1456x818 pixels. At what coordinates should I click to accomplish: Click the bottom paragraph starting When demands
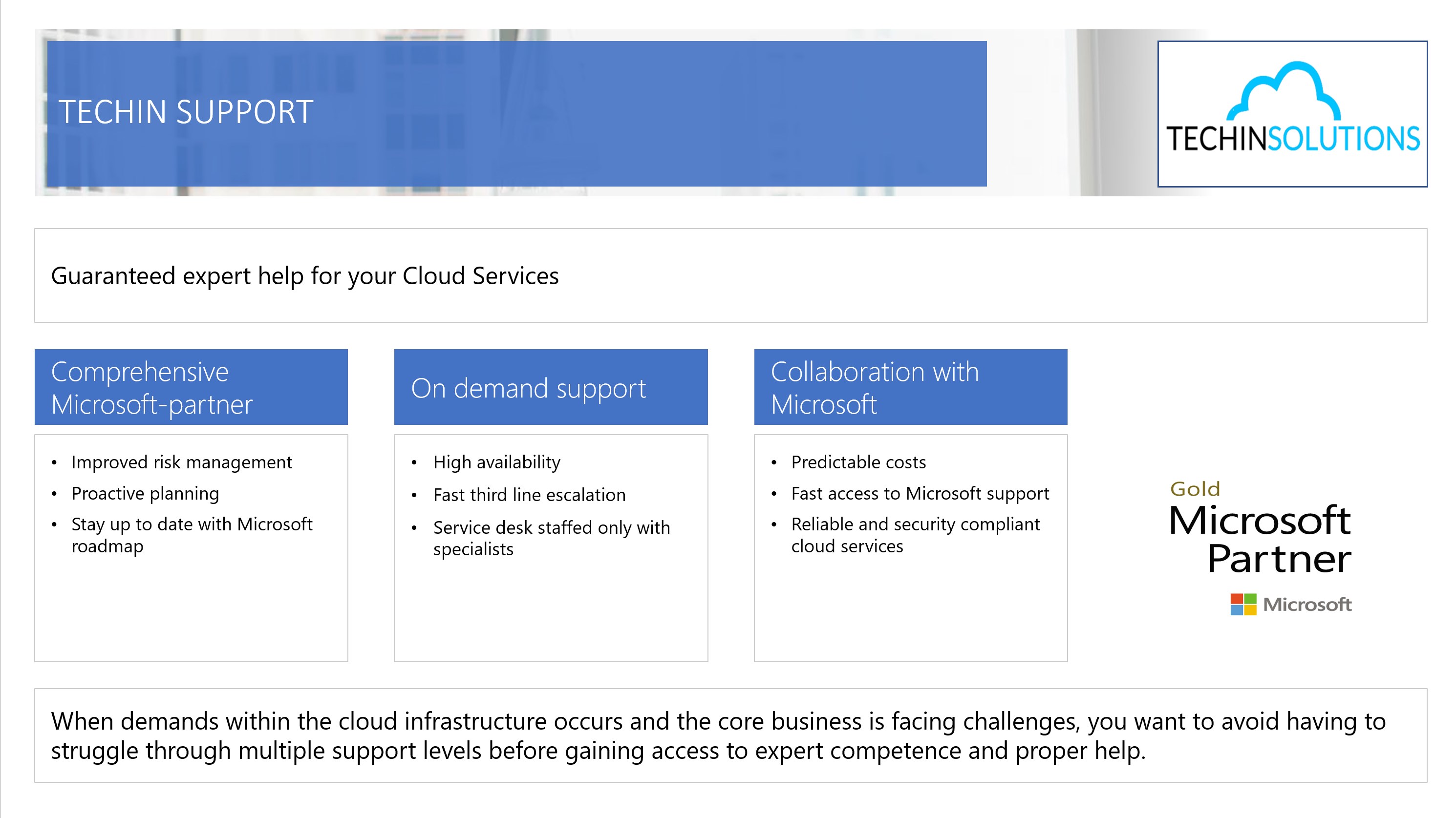718,735
